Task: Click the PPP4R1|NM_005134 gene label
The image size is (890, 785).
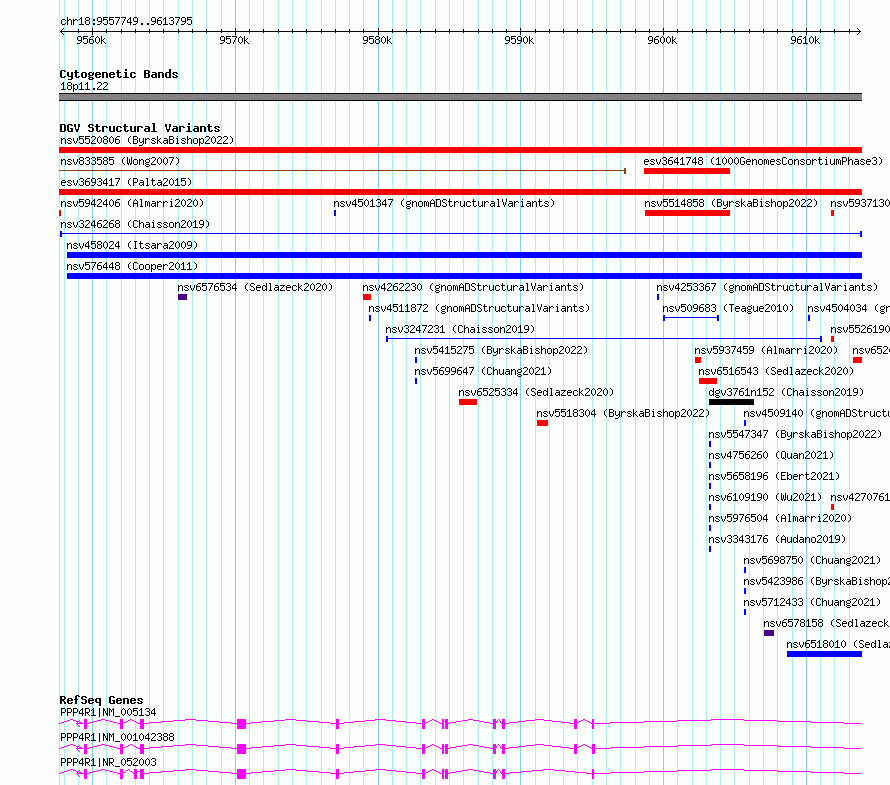Action: (108, 712)
